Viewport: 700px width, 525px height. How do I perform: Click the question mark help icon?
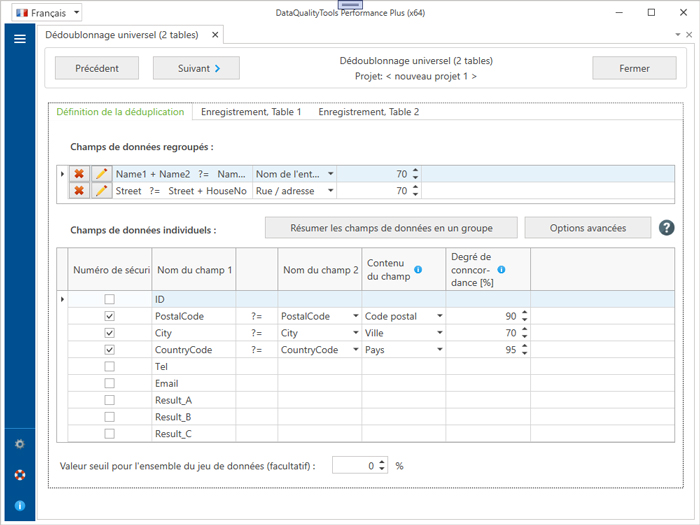coord(668,228)
